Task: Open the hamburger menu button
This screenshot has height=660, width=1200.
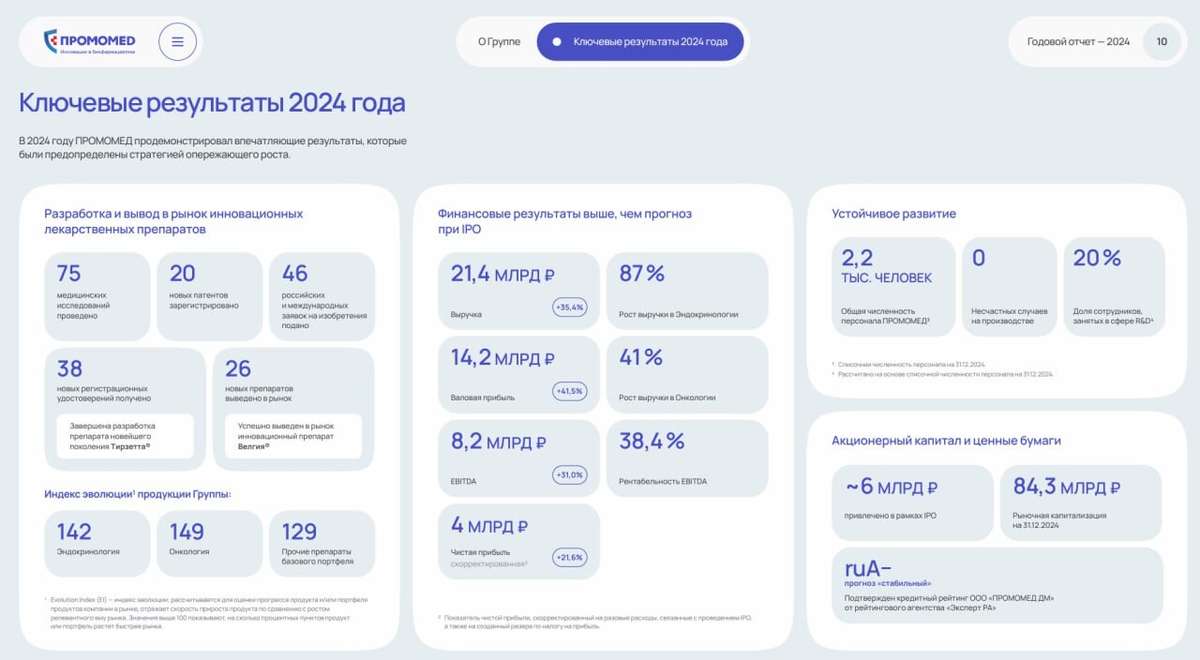Action: (x=177, y=42)
